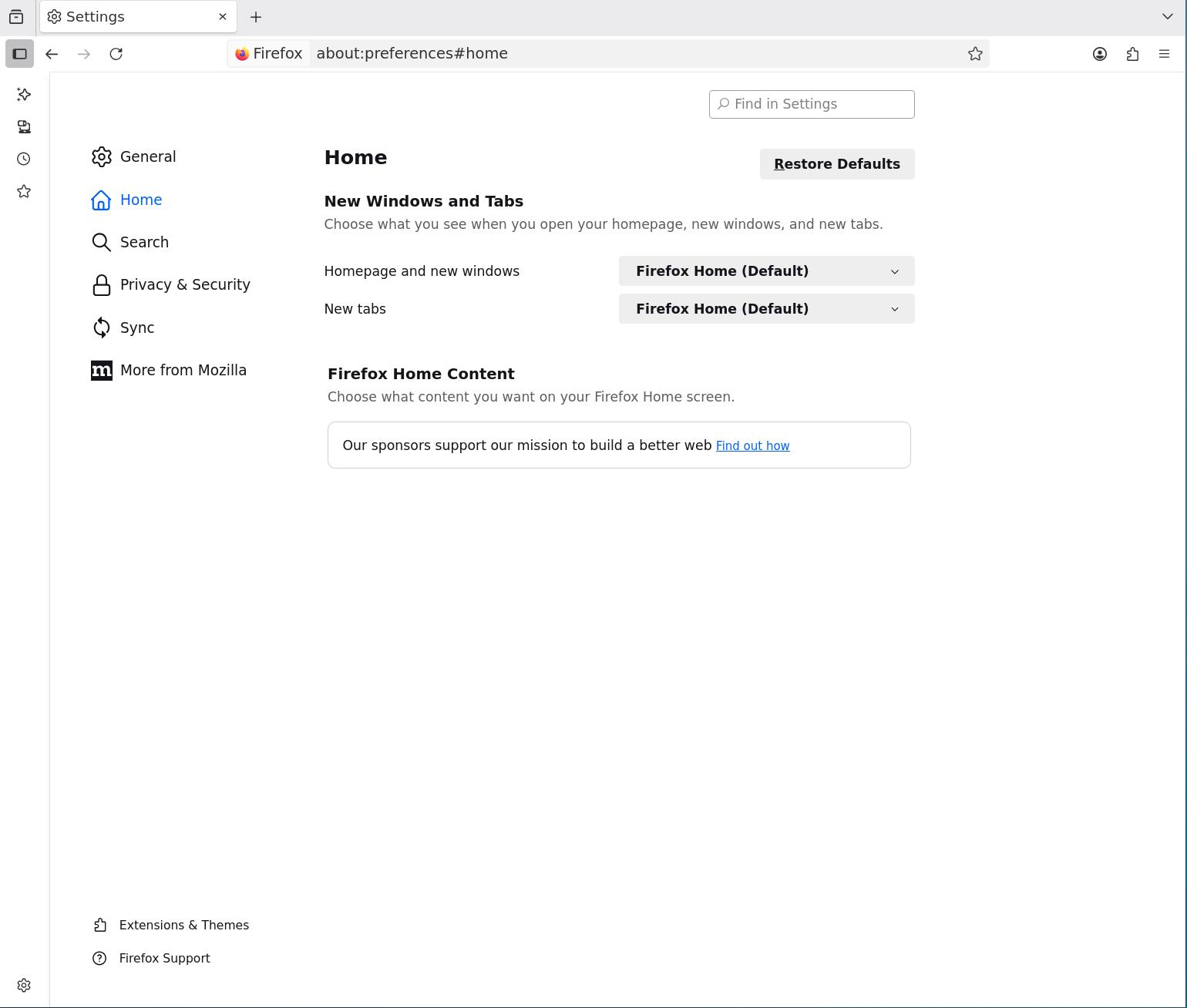Open sidebar customization gear
Image resolution: width=1187 pixels, height=1008 pixels.
pos(24,986)
